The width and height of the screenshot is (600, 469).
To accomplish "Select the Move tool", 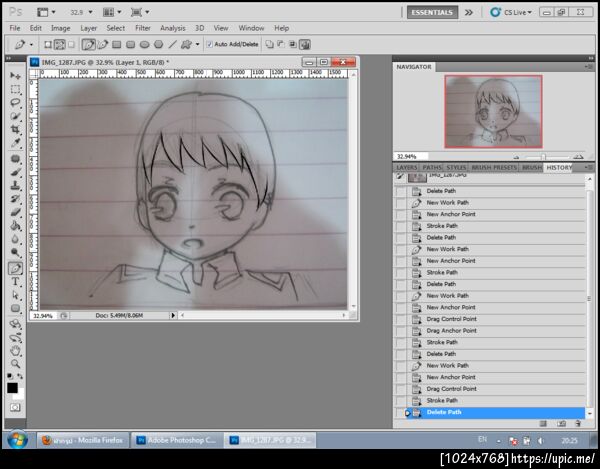I will tap(15, 76).
